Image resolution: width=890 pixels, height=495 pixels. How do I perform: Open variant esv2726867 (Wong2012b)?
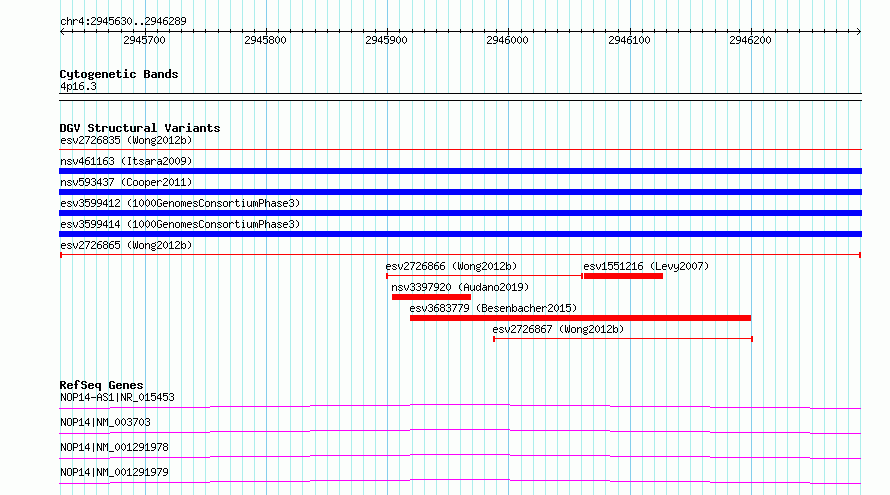tap(558, 329)
